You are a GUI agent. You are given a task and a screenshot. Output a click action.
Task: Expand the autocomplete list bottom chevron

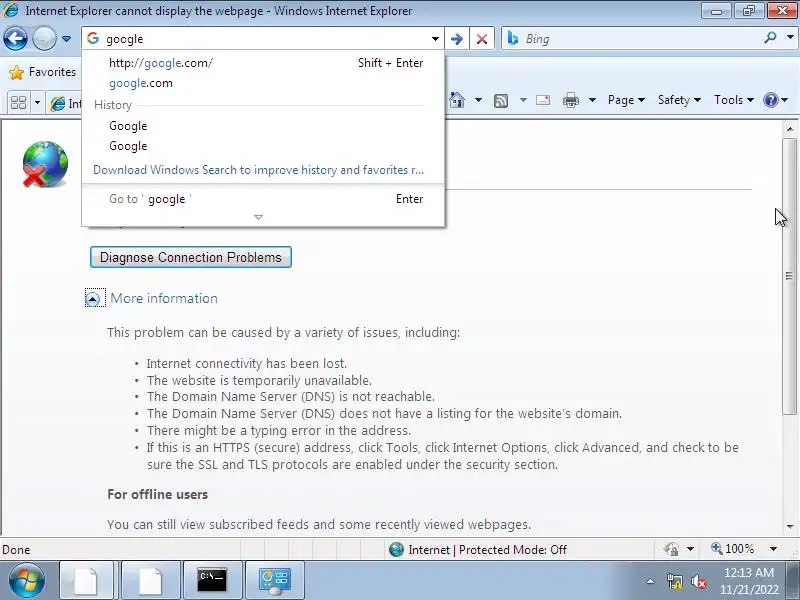[x=258, y=217]
